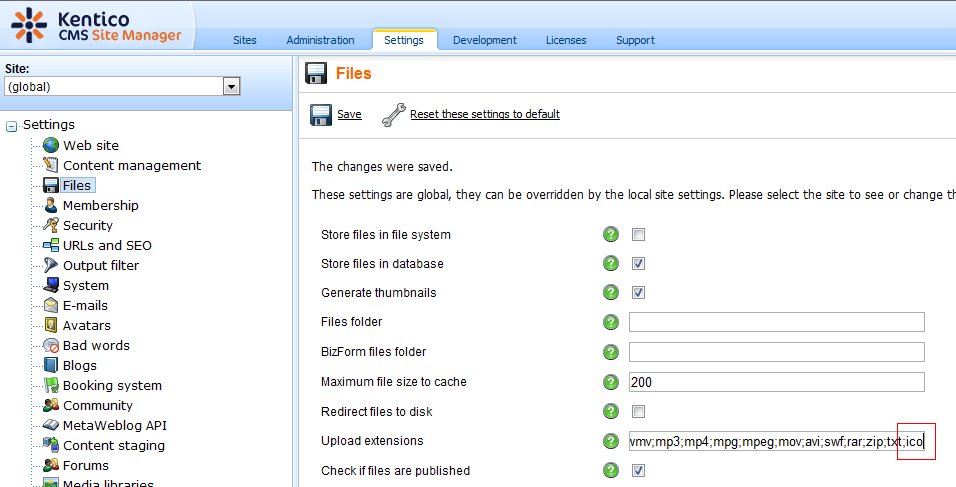Toggle the Generate thumbnails checkbox
The height and width of the screenshot is (487, 956).
[638, 293]
